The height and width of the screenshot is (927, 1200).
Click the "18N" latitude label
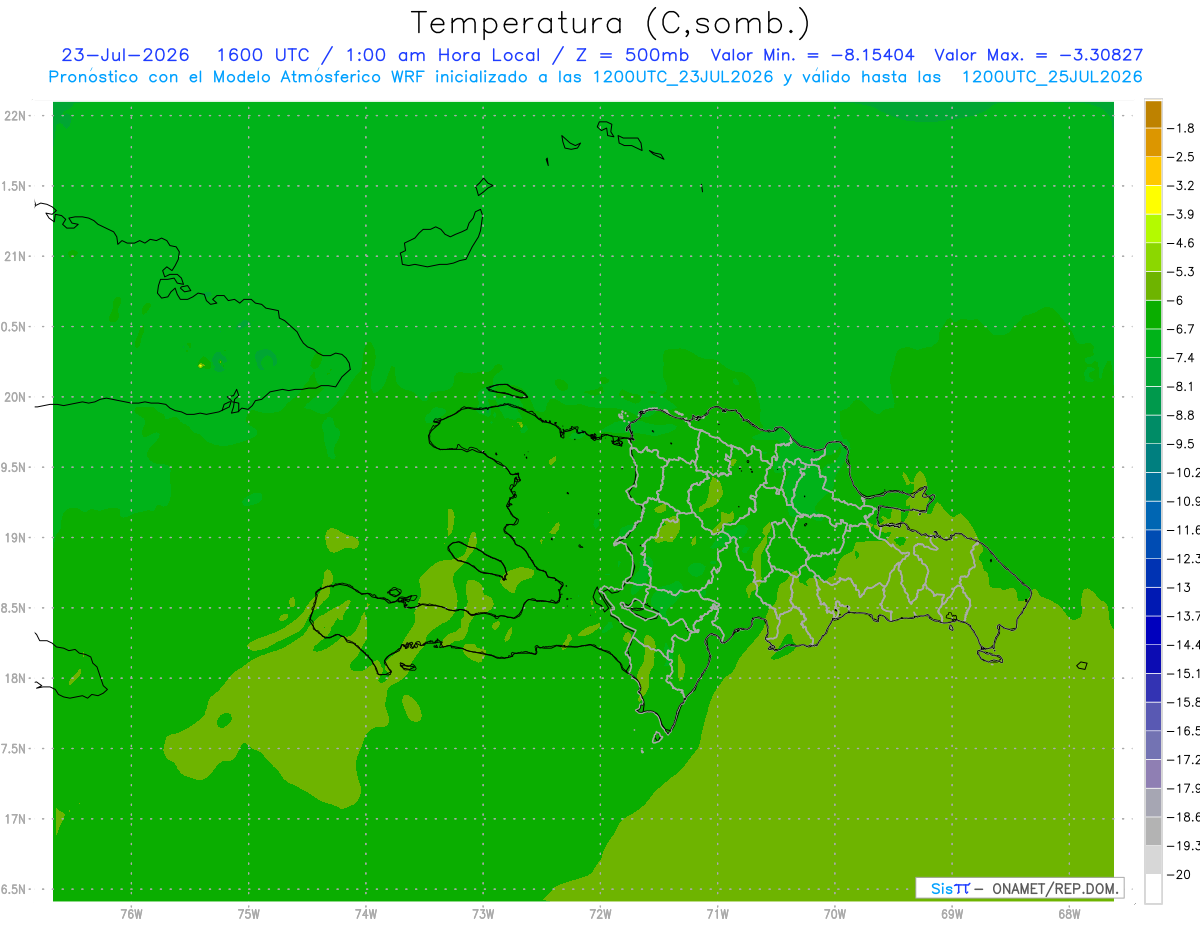tap(15, 679)
